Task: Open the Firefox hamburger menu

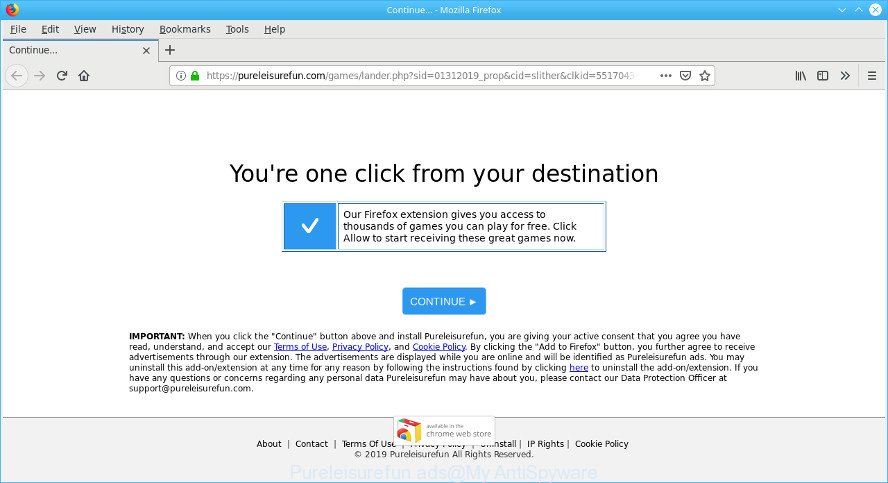Action: pyautogui.click(x=872, y=76)
